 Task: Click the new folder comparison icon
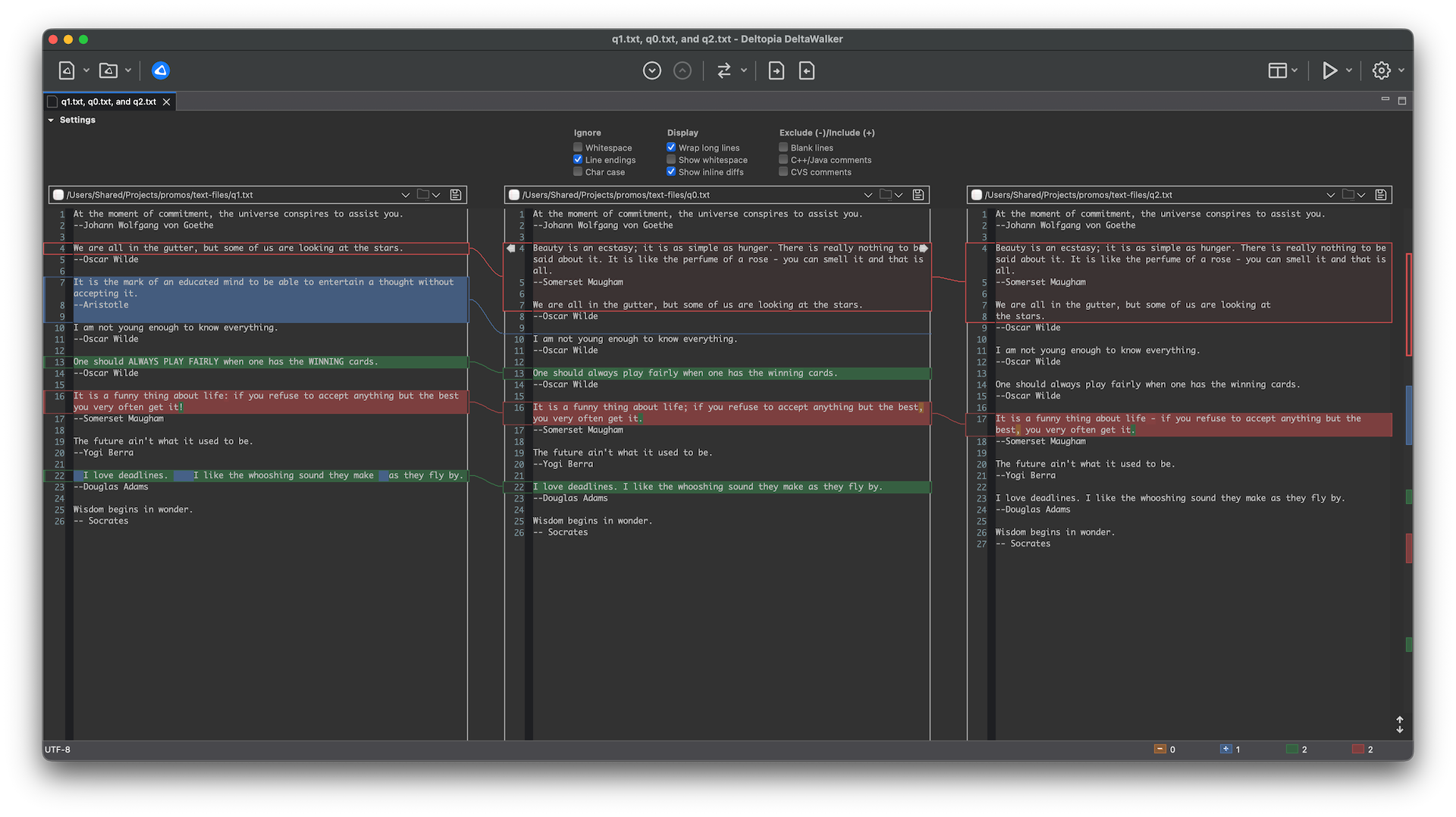(108, 70)
